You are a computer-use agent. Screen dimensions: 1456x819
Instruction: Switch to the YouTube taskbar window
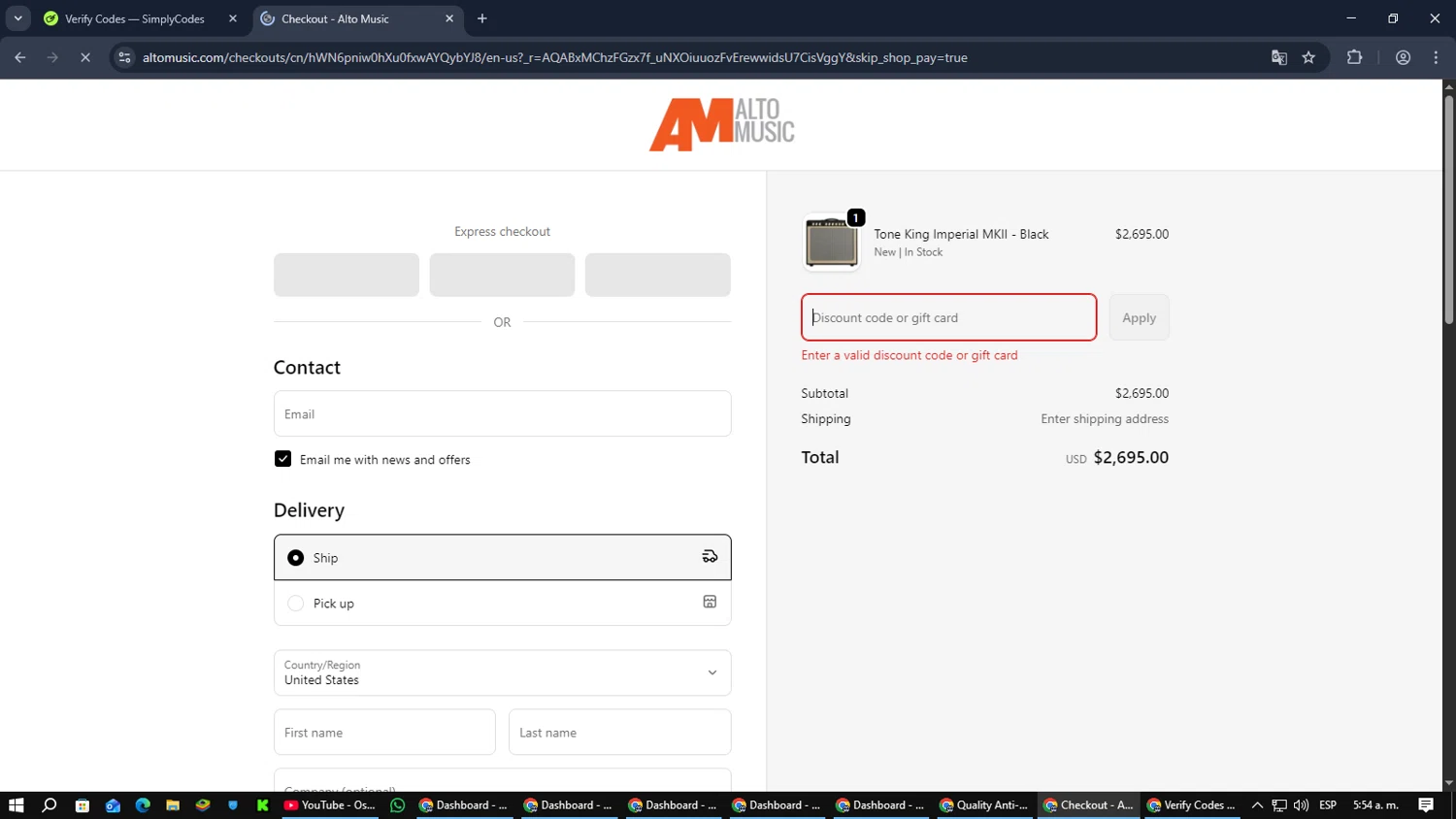(x=330, y=805)
